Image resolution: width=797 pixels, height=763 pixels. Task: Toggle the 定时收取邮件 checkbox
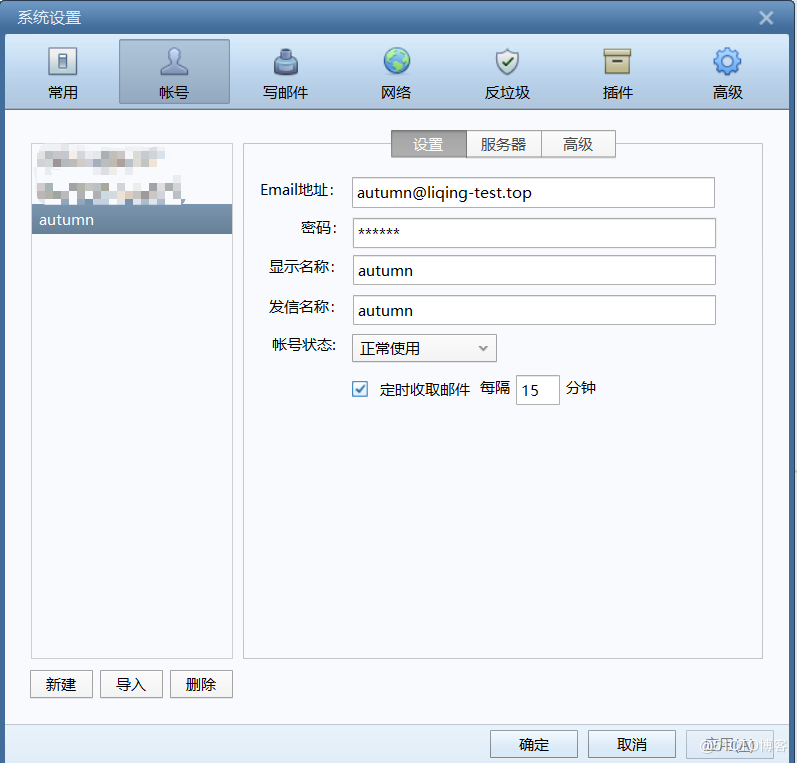click(x=360, y=389)
